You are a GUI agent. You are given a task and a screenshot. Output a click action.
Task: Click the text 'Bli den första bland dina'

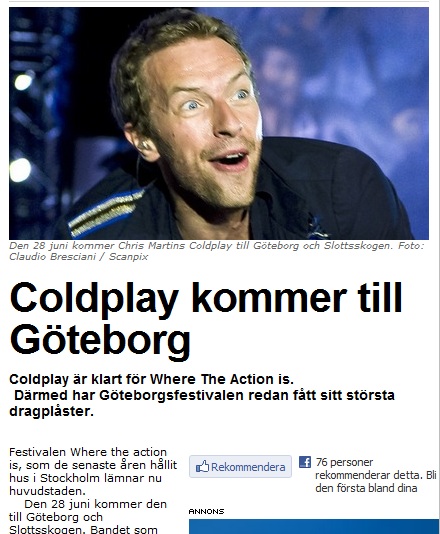tap(376, 482)
